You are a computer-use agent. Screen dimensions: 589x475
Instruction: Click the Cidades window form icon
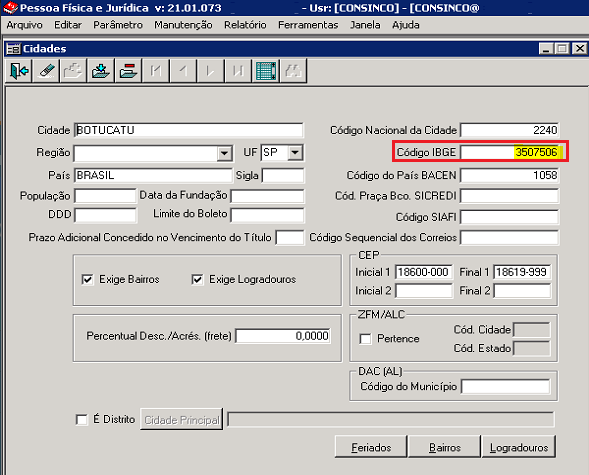point(13,49)
